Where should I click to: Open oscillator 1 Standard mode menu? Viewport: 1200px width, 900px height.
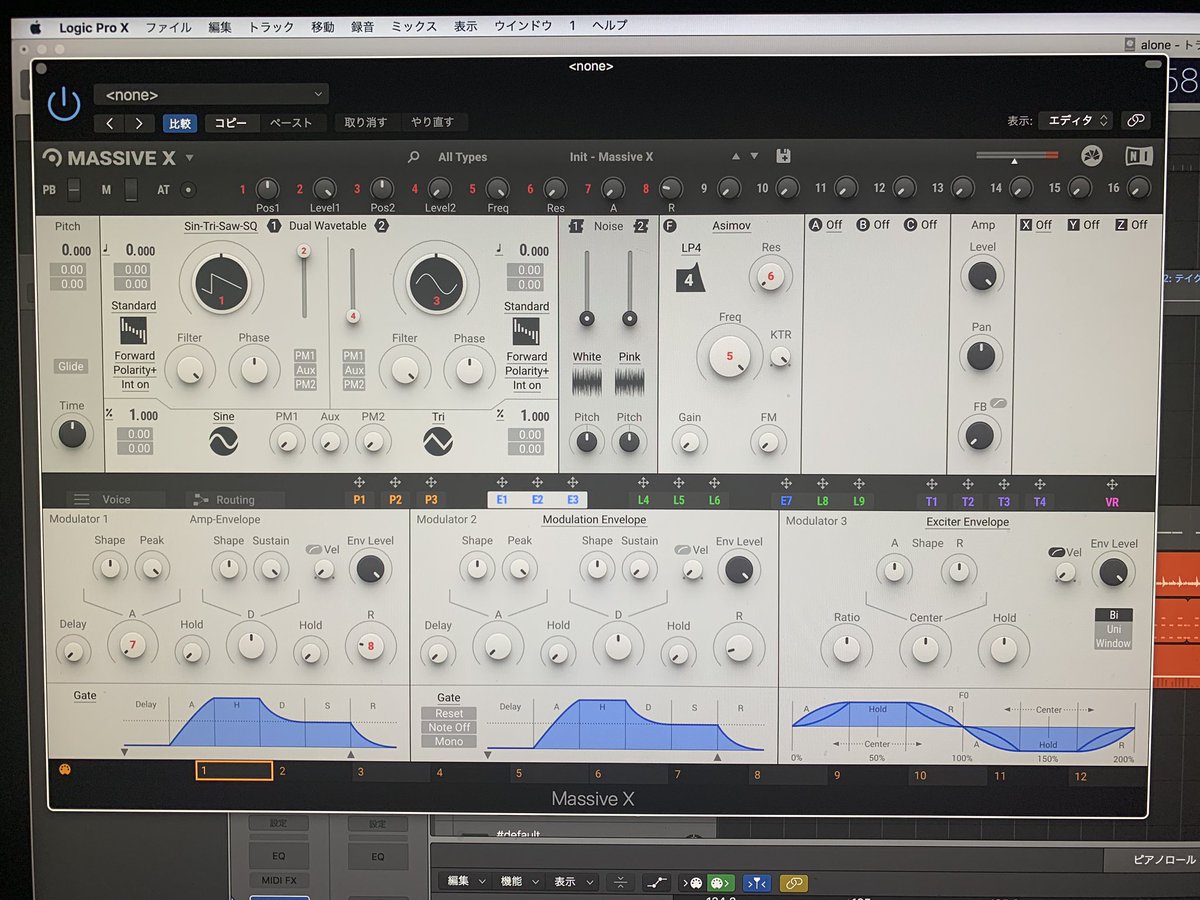tap(133, 306)
